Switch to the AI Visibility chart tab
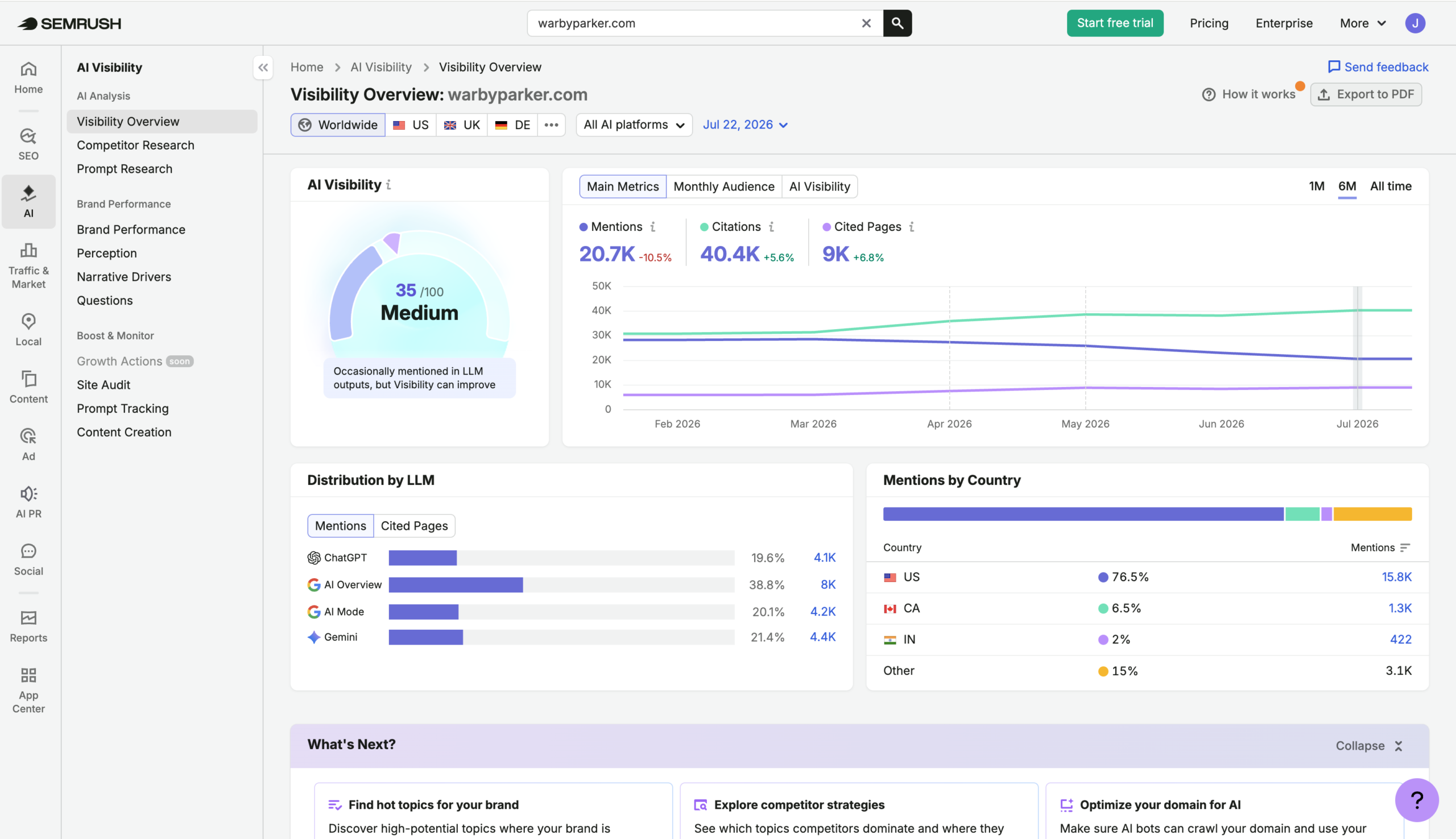1456x839 pixels. click(x=819, y=186)
